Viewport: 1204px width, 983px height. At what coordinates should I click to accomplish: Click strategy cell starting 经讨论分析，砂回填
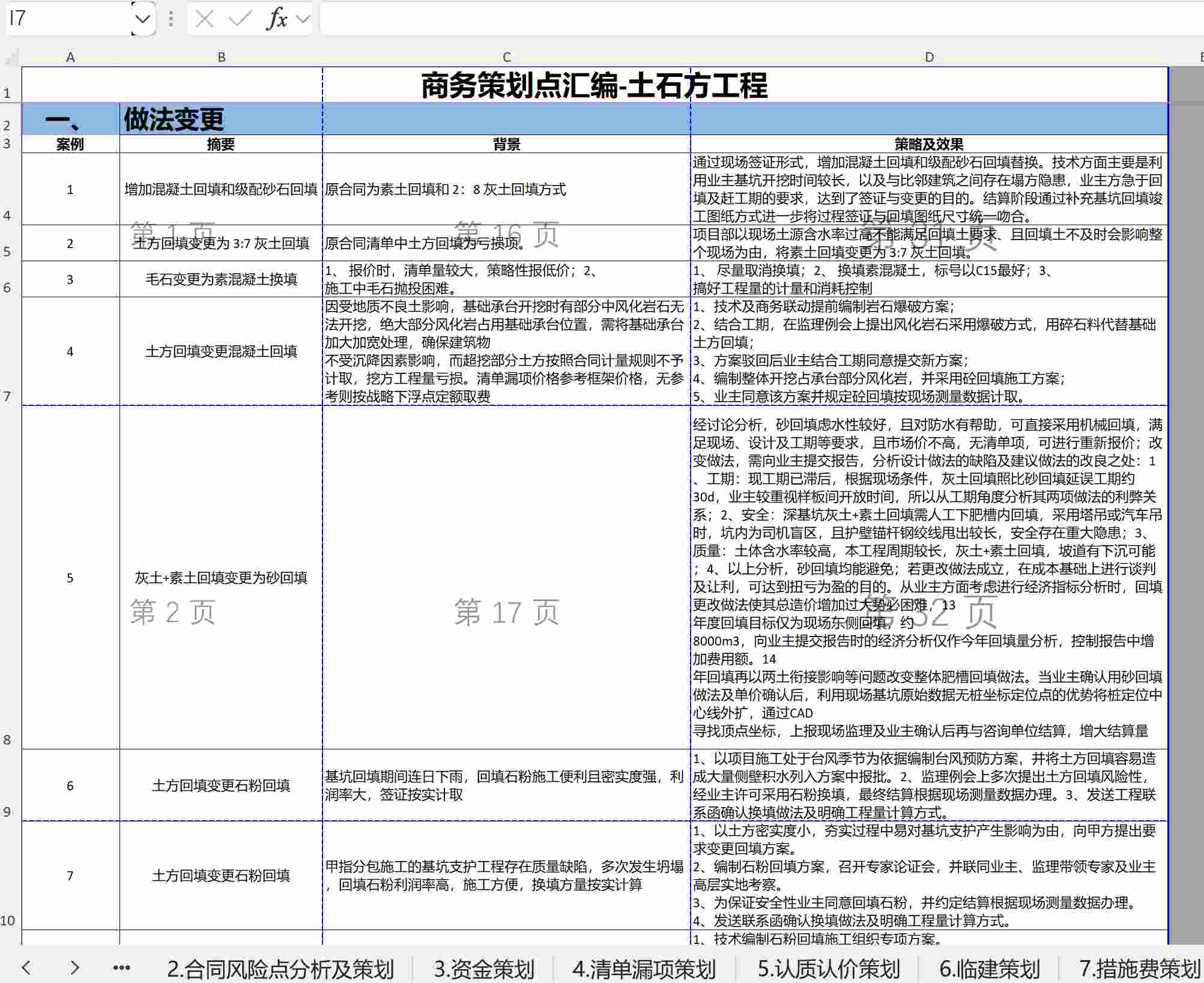929,577
